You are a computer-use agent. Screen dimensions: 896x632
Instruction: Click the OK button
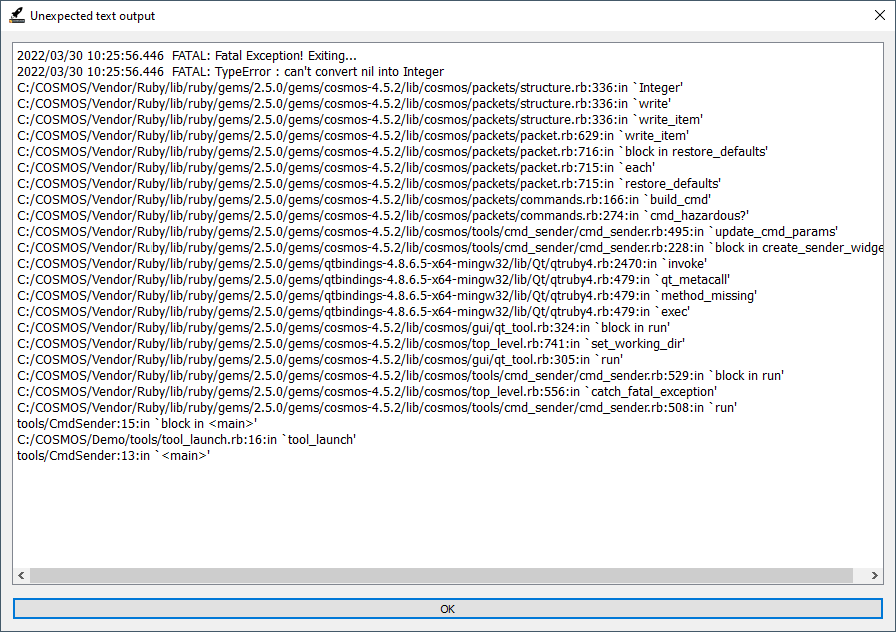[x=447, y=609]
